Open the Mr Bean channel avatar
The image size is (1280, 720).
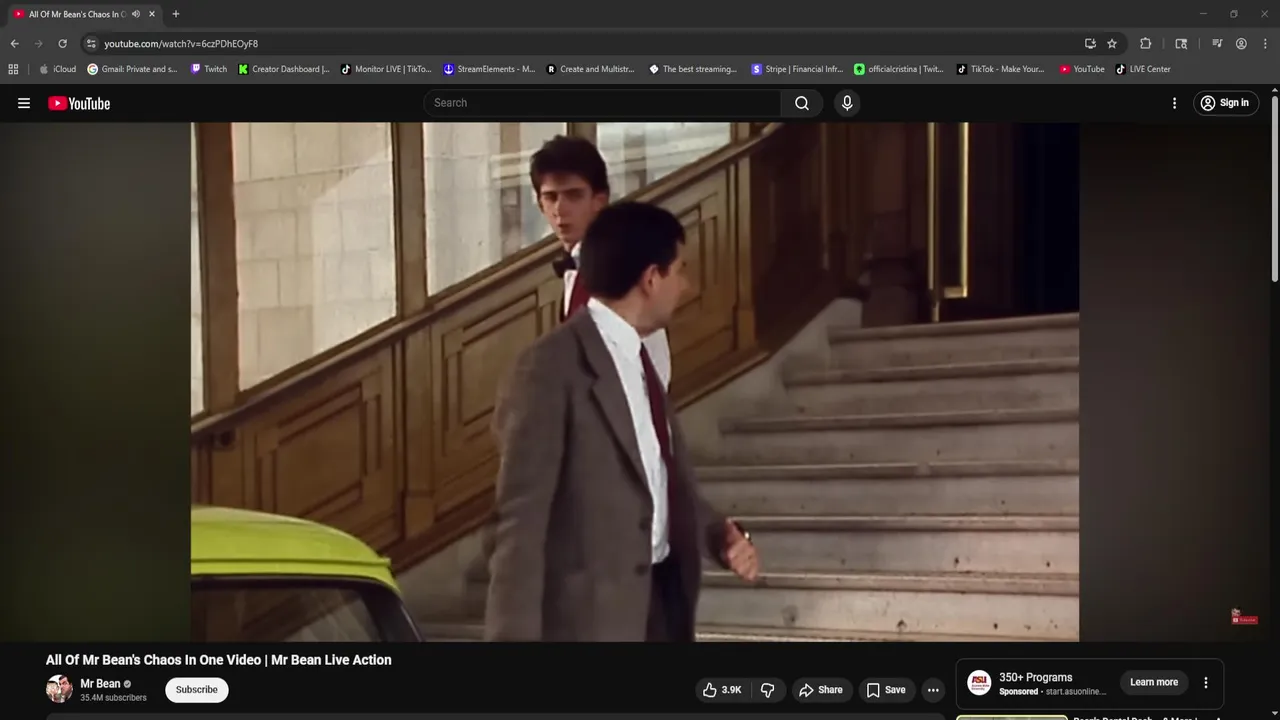59,689
